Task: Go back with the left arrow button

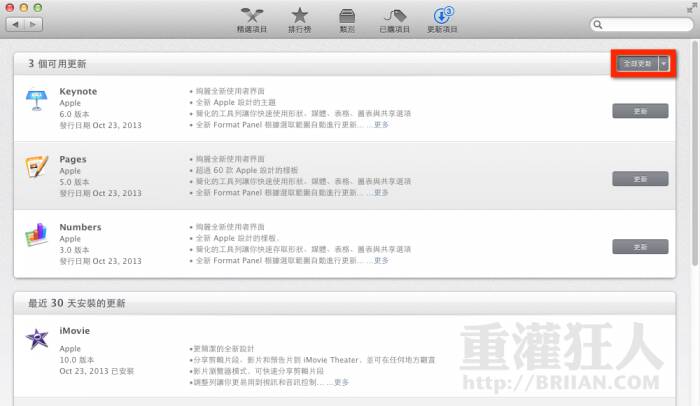Action: coord(15,24)
